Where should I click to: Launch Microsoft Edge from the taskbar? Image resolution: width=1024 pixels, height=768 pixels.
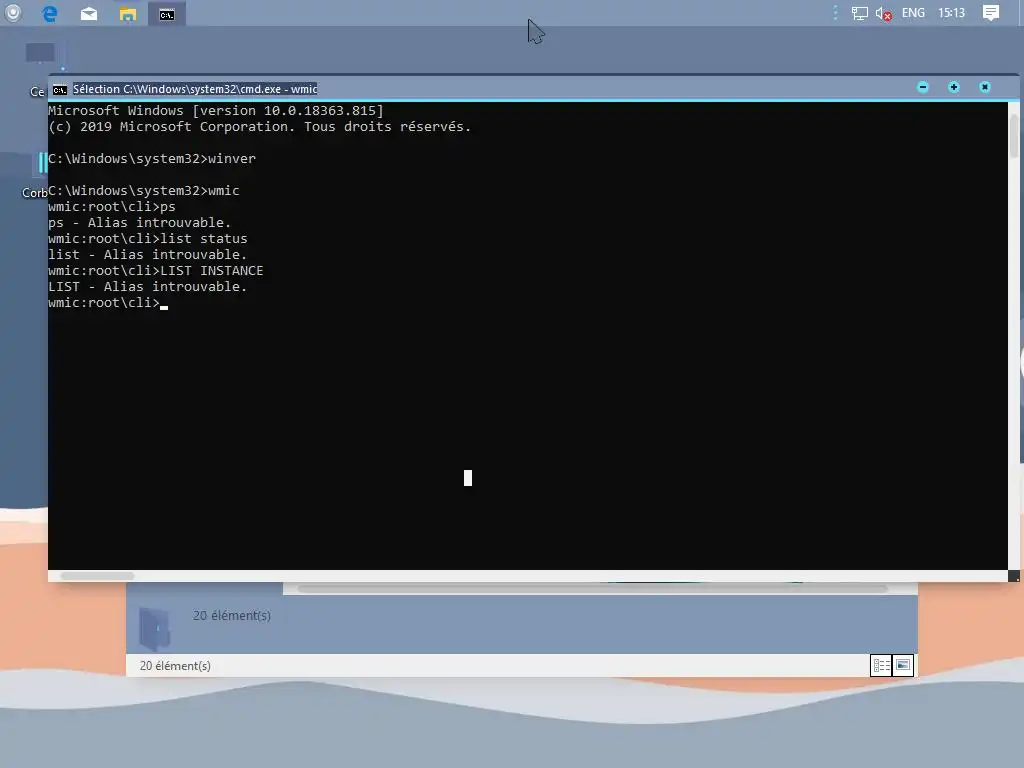point(50,14)
